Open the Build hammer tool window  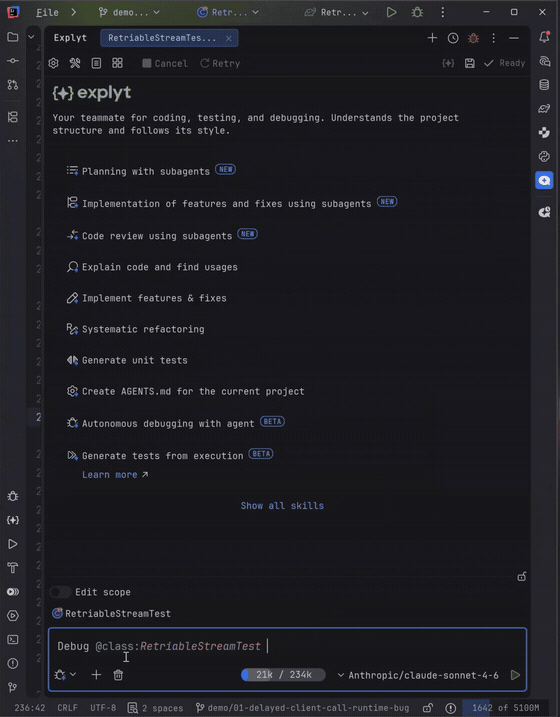point(13,567)
